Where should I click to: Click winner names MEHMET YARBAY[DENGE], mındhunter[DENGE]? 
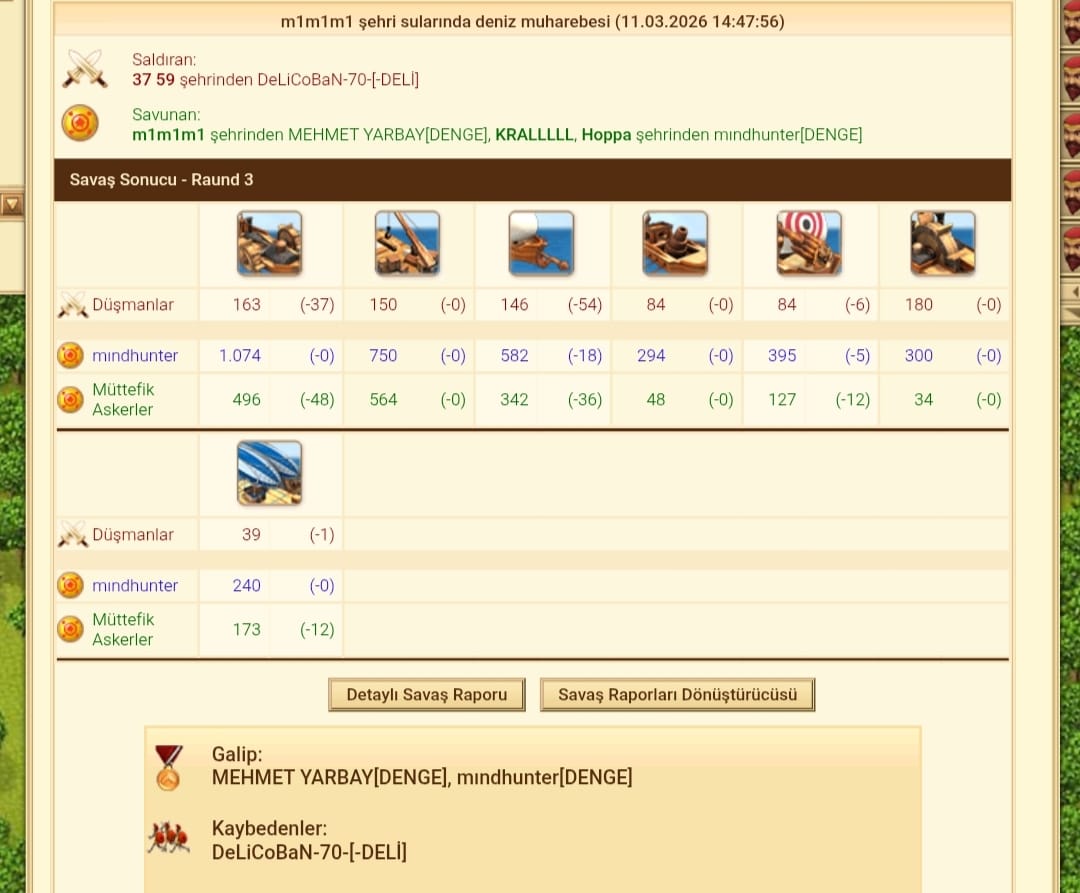(x=422, y=778)
